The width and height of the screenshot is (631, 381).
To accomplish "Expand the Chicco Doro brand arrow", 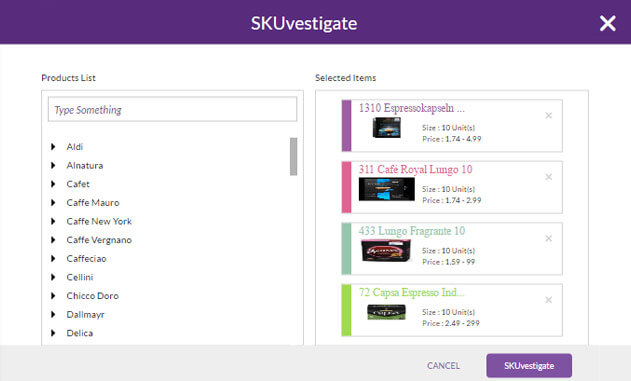I will 53,296.
